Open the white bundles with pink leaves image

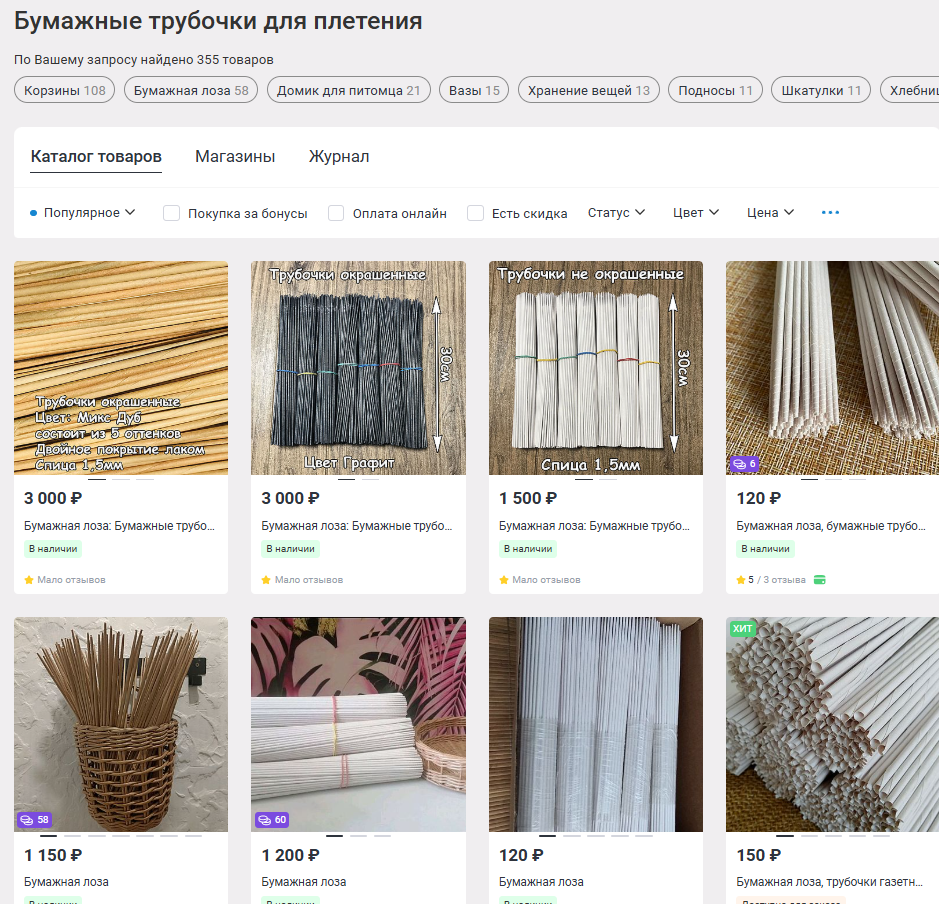(358, 724)
